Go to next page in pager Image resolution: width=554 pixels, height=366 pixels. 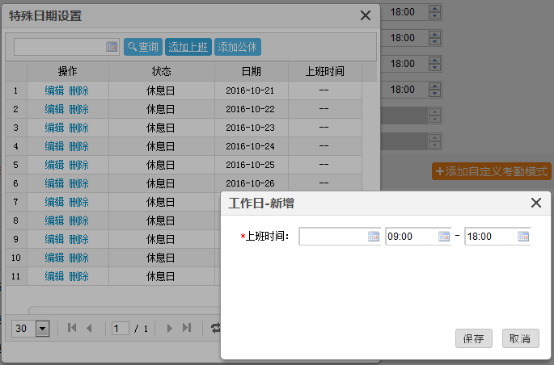[x=169, y=328]
